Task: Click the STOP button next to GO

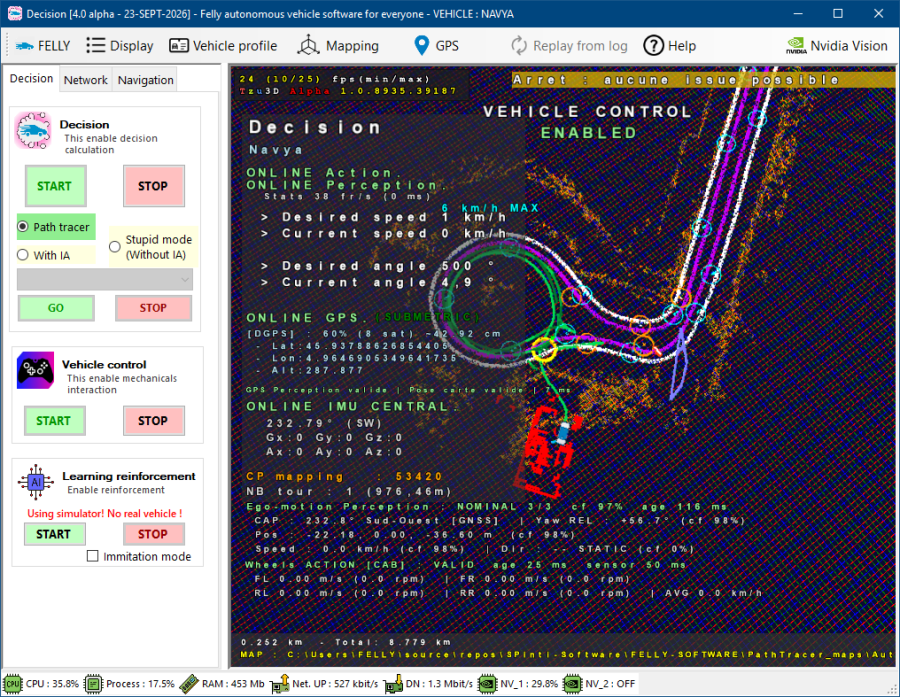Action: click(x=153, y=308)
